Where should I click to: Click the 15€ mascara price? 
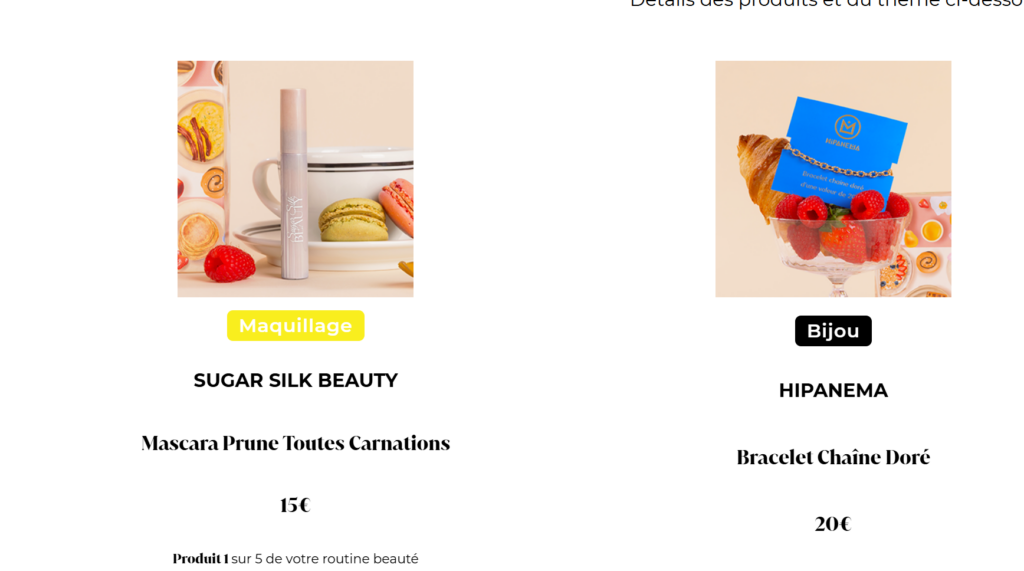[295, 505]
